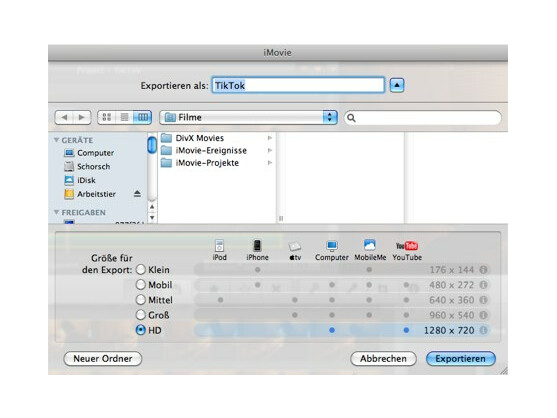Switch to column view mode
The height and width of the screenshot is (418, 557).
click(x=142, y=117)
